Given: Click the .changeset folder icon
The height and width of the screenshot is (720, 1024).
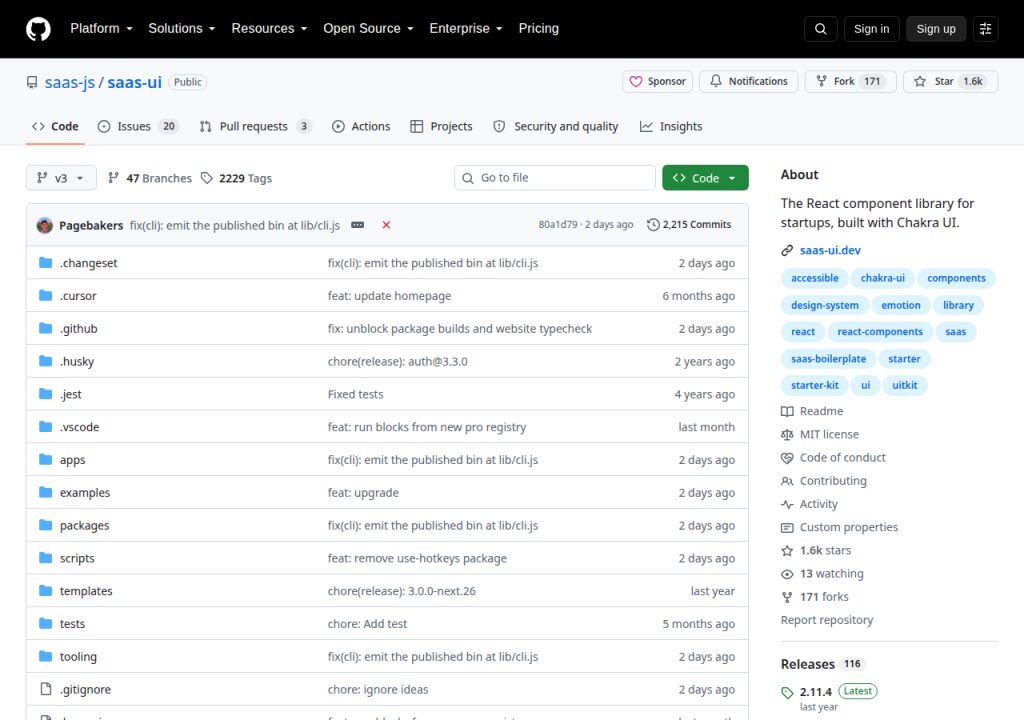Looking at the screenshot, I should coord(45,263).
